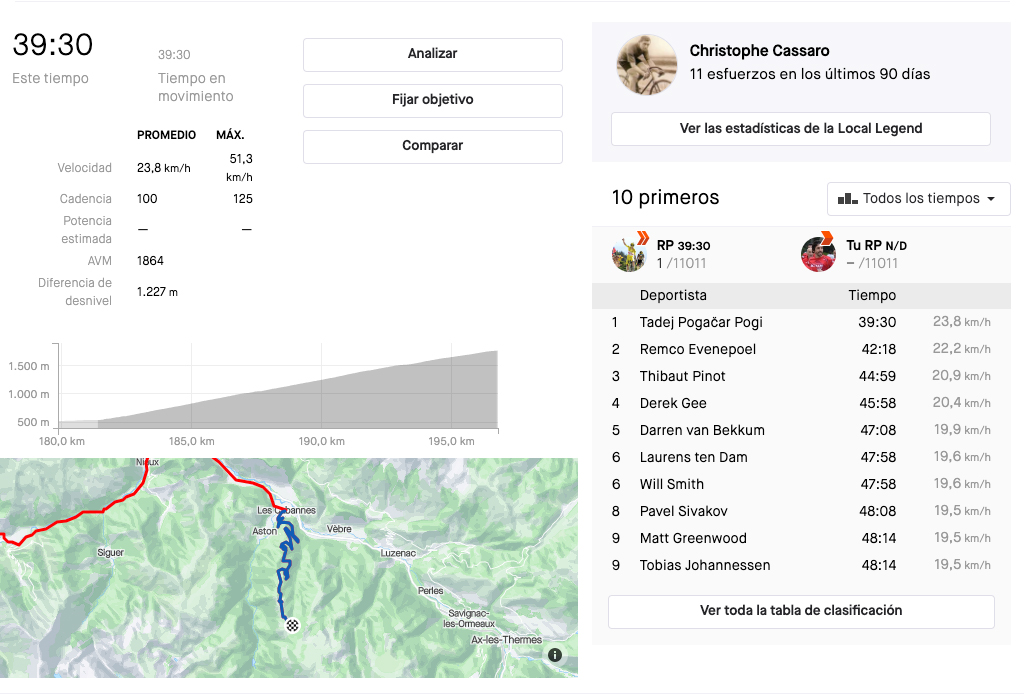
Task: Click the Christophe Cassaro name link
Action: tap(759, 51)
